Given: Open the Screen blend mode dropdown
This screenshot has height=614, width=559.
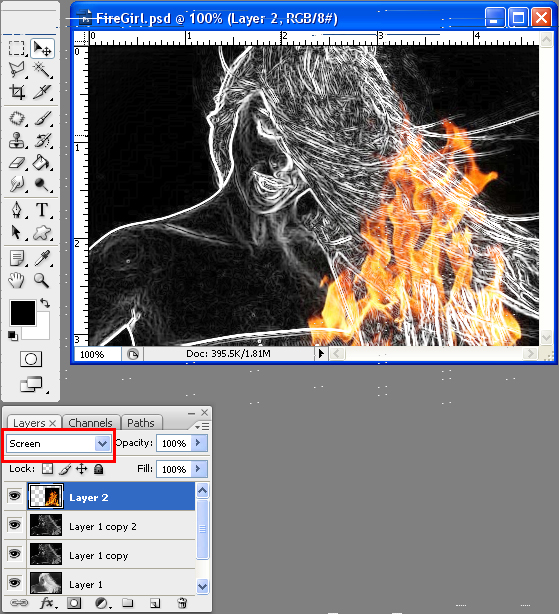Looking at the screenshot, I should pyautogui.click(x=59, y=444).
